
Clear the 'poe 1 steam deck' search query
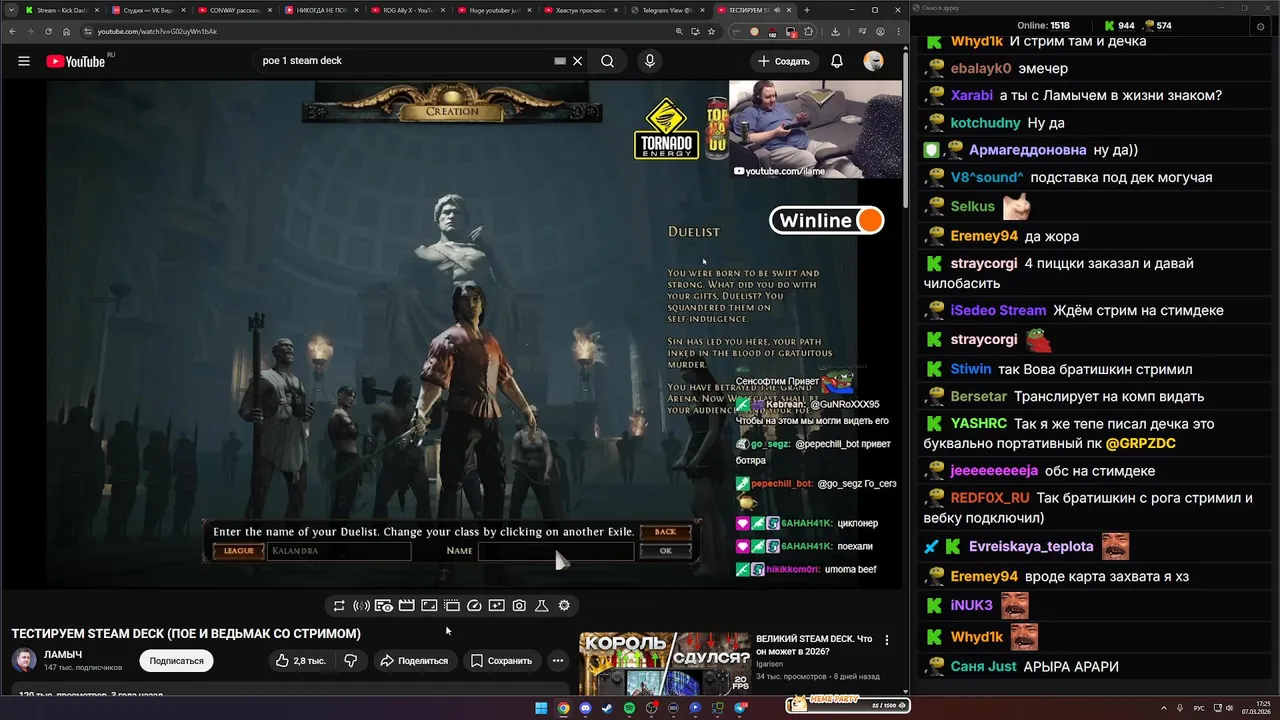pyautogui.click(x=577, y=61)
